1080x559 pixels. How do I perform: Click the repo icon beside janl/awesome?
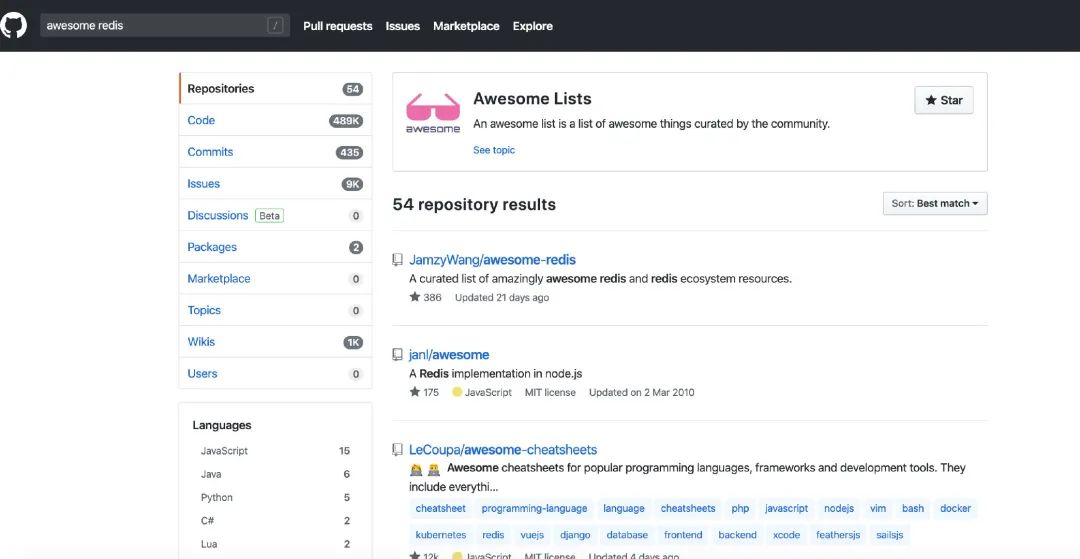(x=397, y=355)
